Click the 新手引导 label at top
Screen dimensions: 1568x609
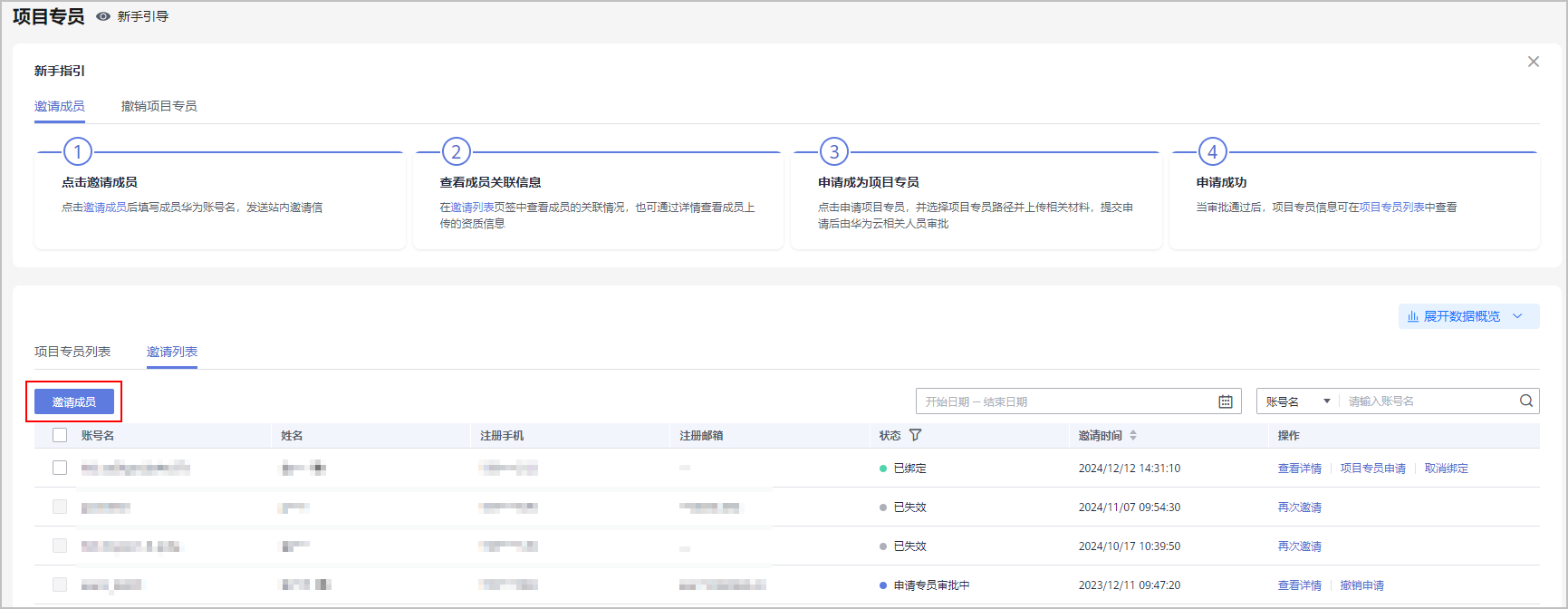[143, 16]
